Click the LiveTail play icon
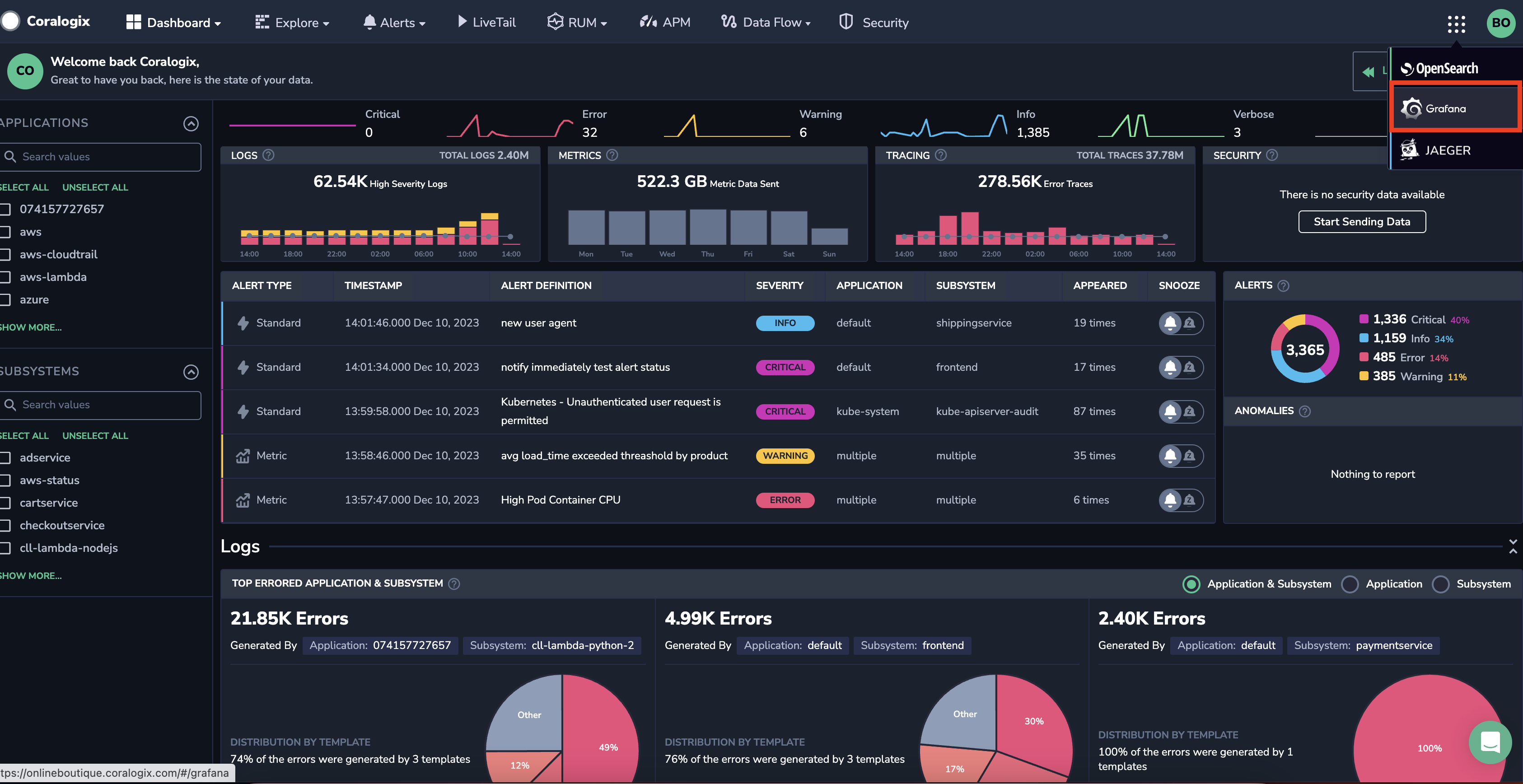This screenshot has height=784, width=1523. tap(462, 22)
